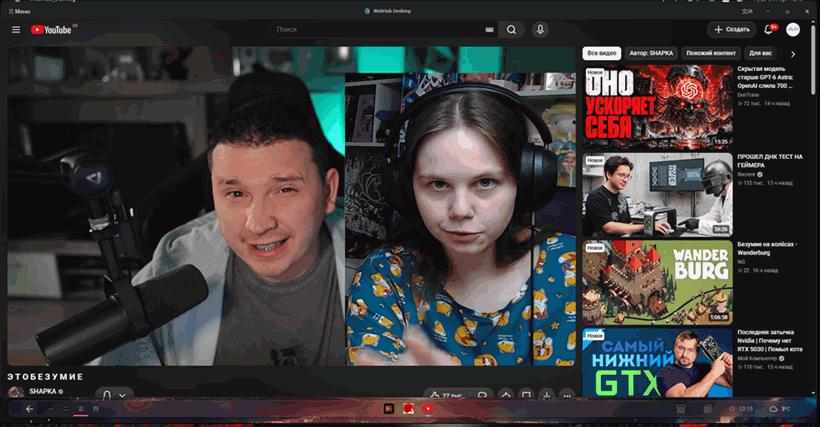820x427 pixels.
Task: Click the 135 тыс. 13 ч назад stats
Action: (x=765, y=183)
